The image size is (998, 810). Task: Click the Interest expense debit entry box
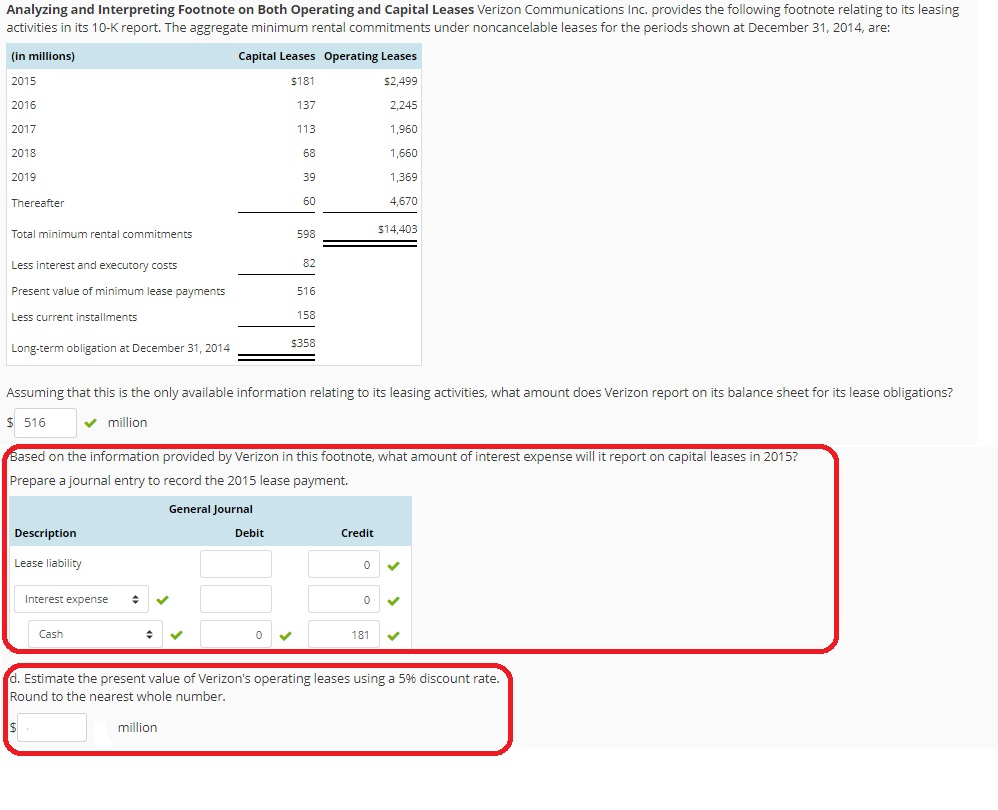(236, 598)
